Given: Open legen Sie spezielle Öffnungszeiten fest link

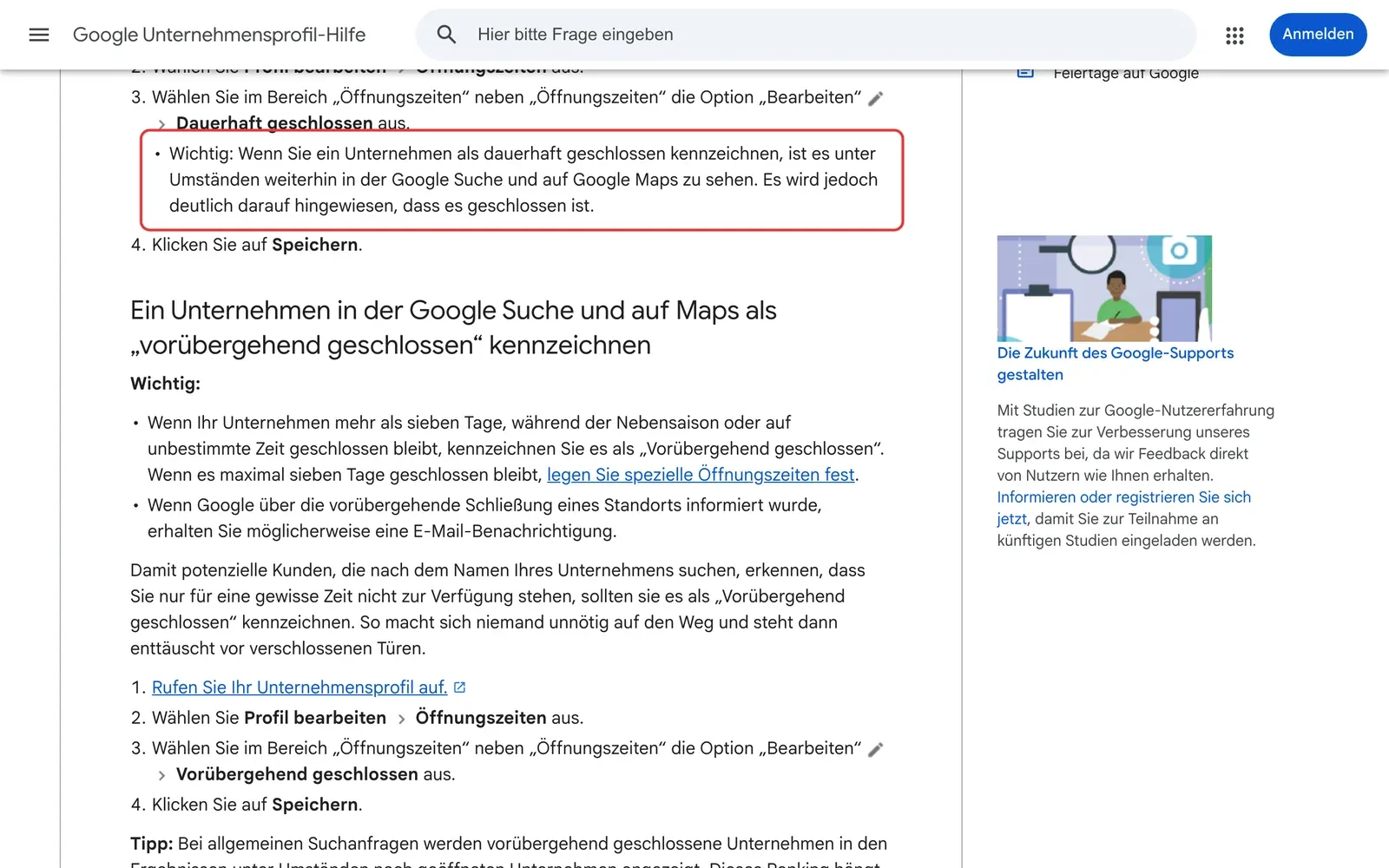Looking at the screenshot, I should click(701, 475).
